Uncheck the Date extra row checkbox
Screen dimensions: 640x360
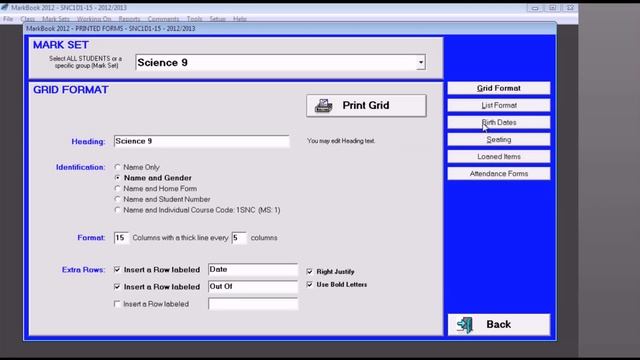pos(117,269)
